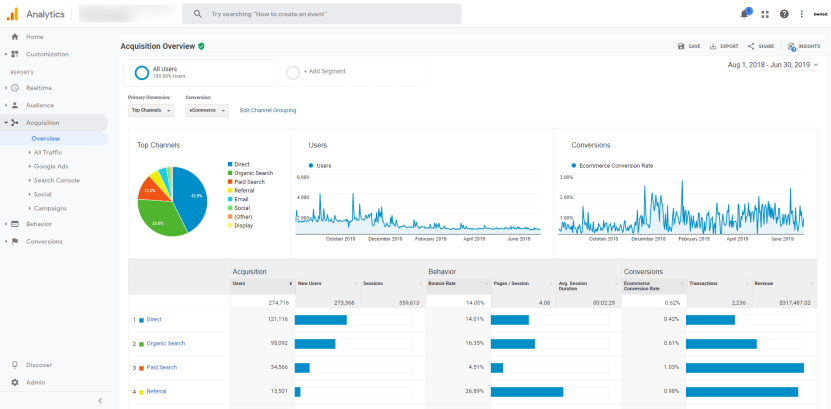
Task: Click the Home icon in sidebar
Action: click(15, 37)
